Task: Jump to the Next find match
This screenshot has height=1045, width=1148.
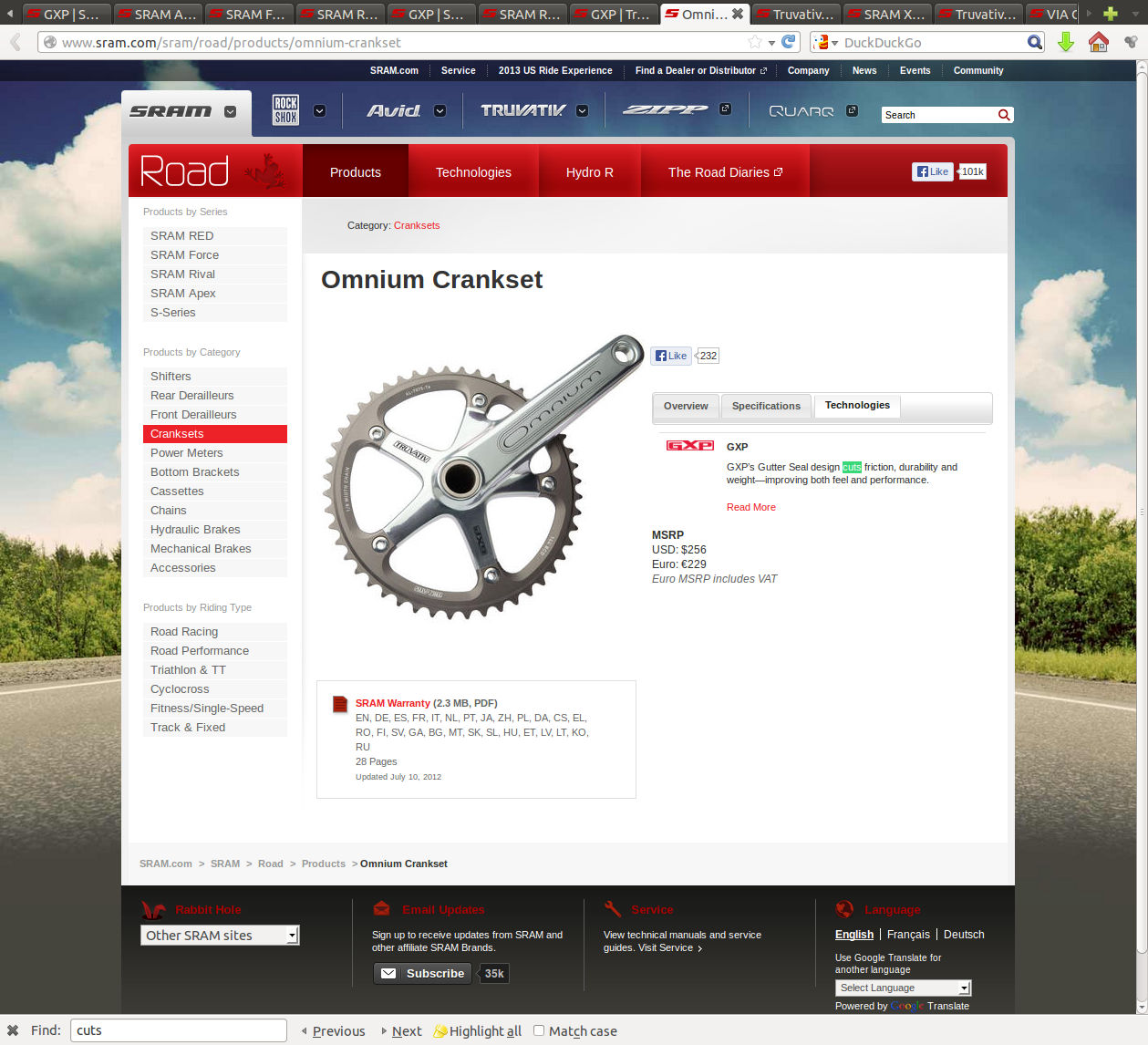Action: coord(402,1031)
